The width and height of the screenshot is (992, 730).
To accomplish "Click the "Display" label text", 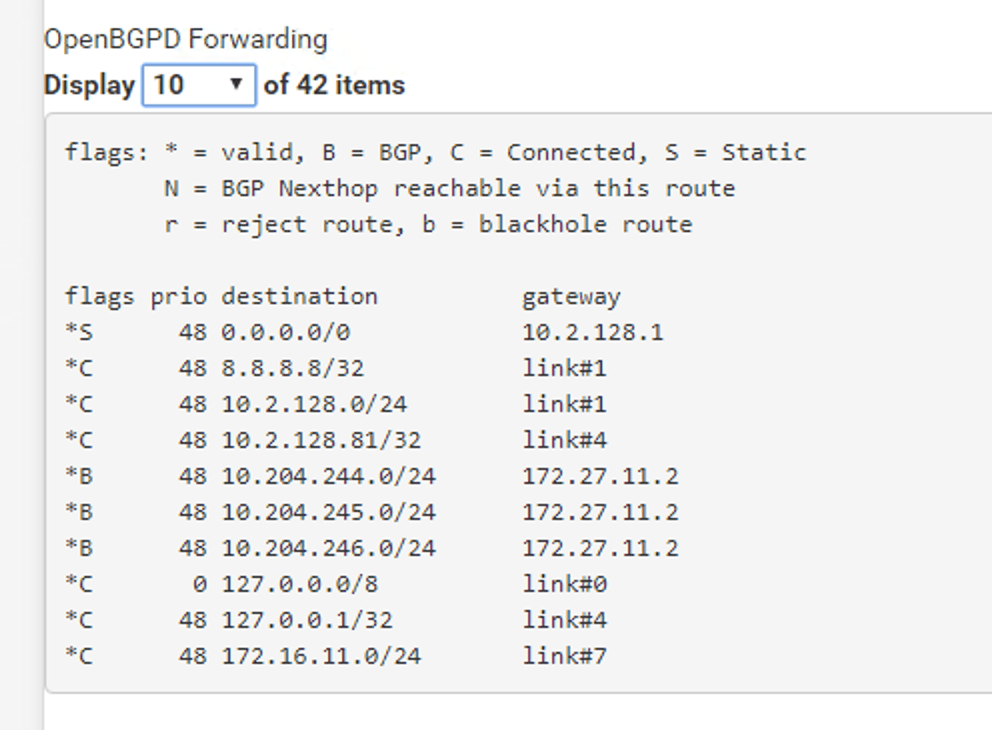I will [89, 85].
